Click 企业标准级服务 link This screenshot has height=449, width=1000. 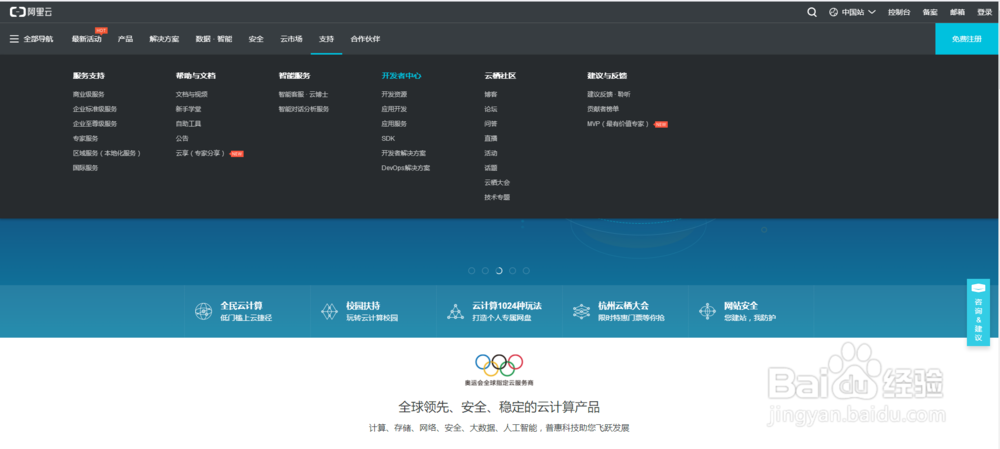[95, 109]
